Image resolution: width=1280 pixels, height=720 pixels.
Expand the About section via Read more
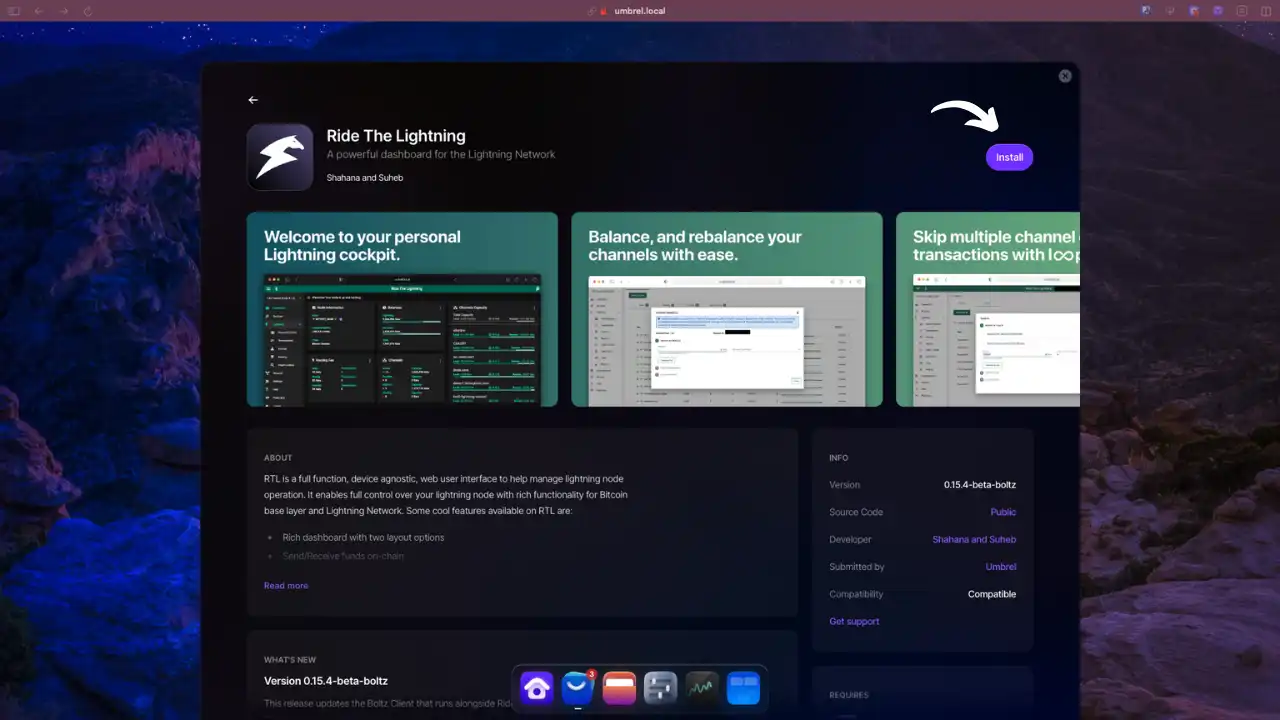pos(286,585)
